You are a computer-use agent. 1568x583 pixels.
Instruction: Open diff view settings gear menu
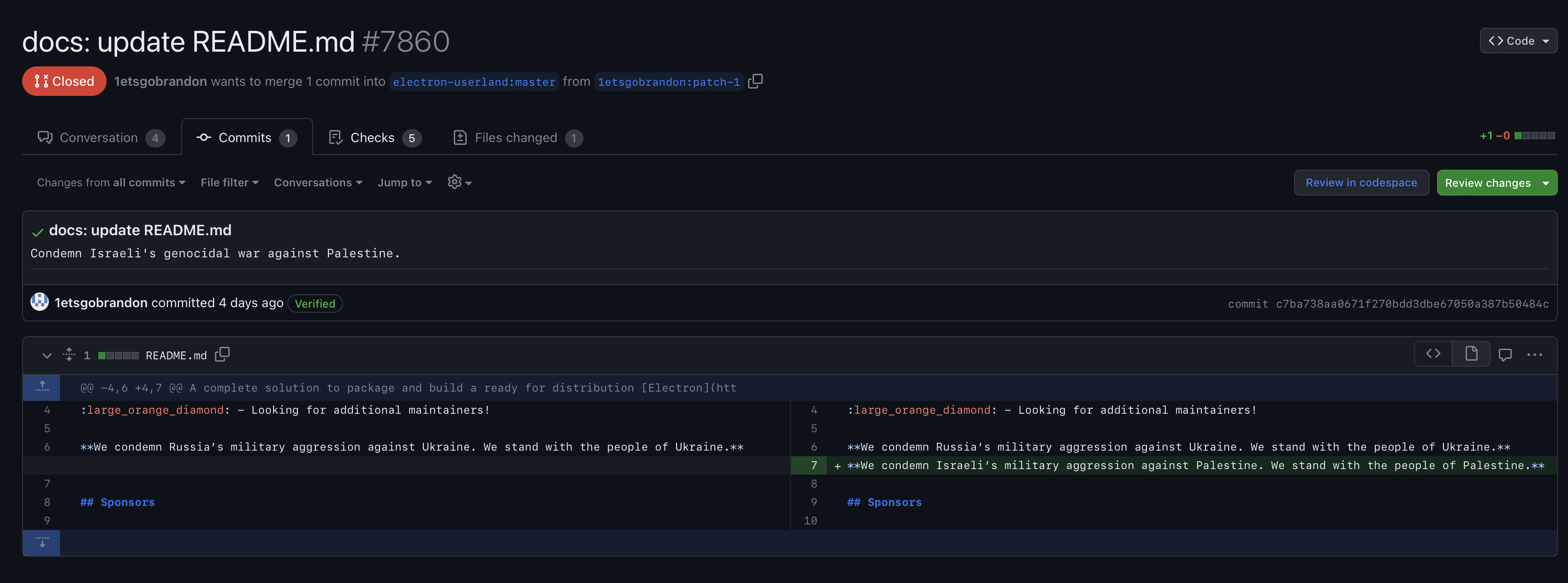(459, 182)
